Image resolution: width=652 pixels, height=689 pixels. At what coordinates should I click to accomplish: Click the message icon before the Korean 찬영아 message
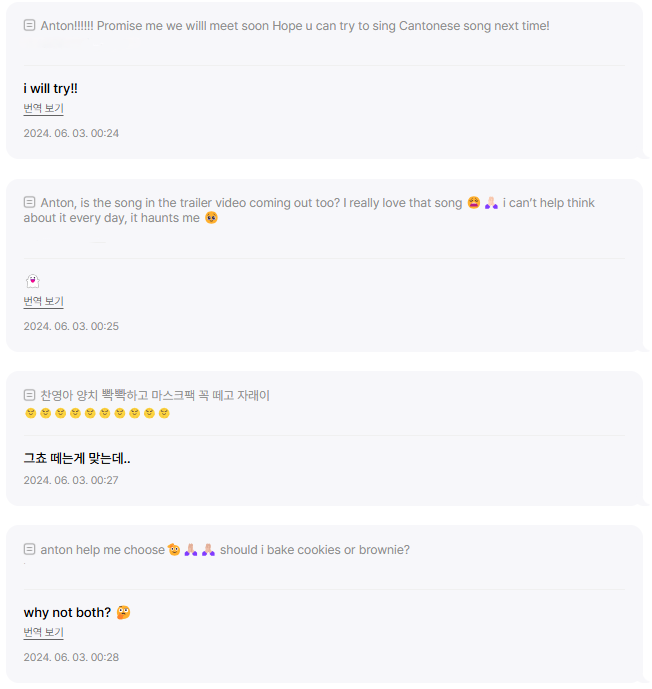point(30,395)
